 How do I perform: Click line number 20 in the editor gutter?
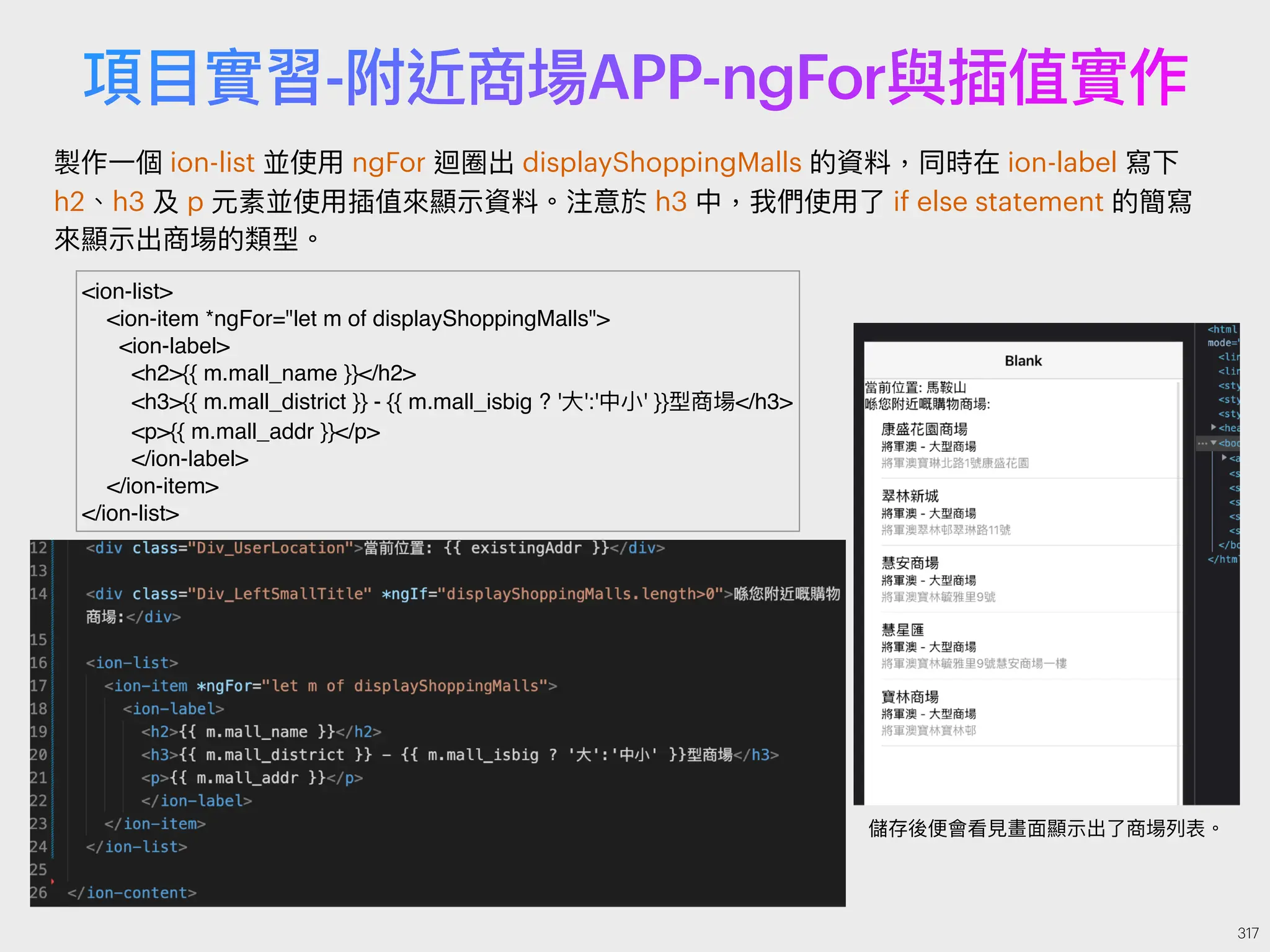click(38, 754)
